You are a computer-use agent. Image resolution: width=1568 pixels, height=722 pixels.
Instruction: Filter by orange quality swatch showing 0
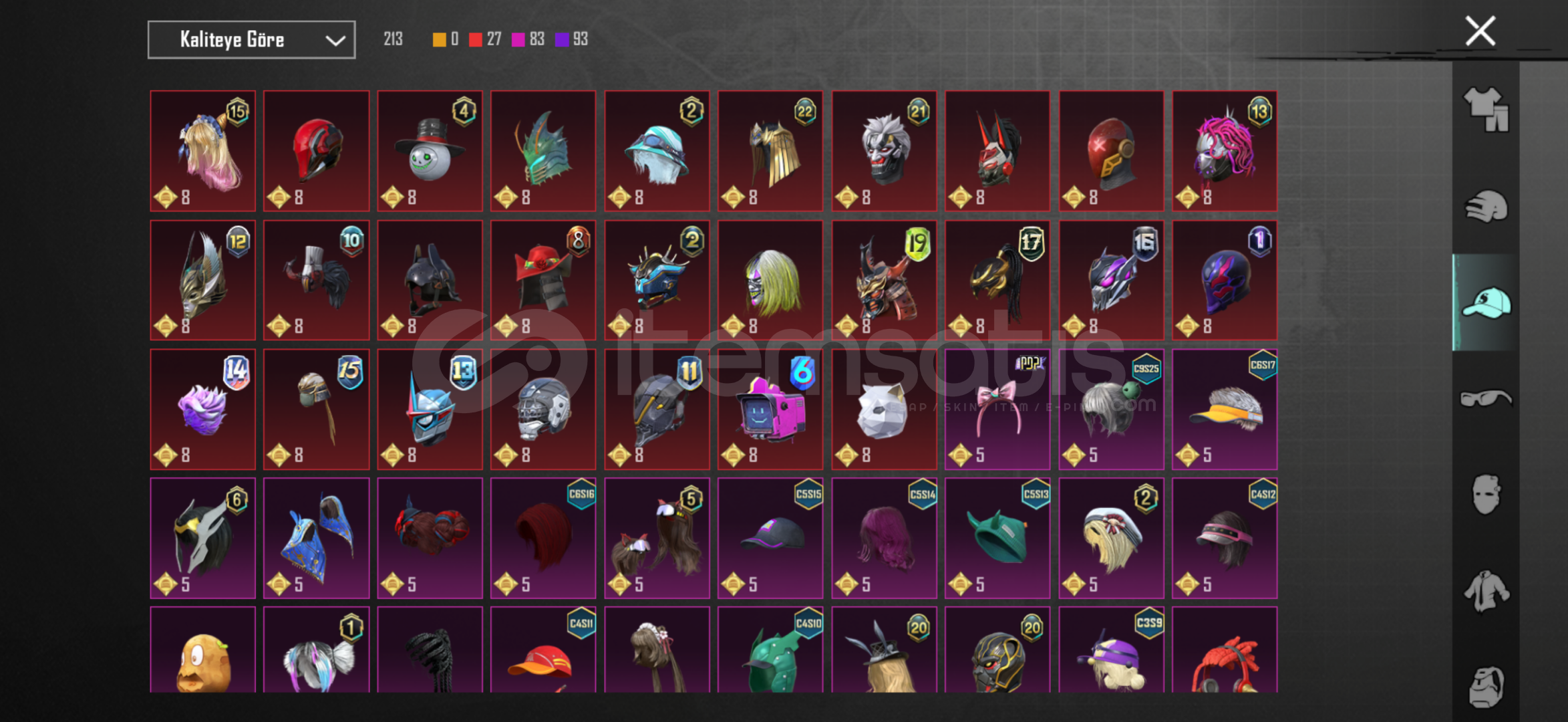[446, 39]
